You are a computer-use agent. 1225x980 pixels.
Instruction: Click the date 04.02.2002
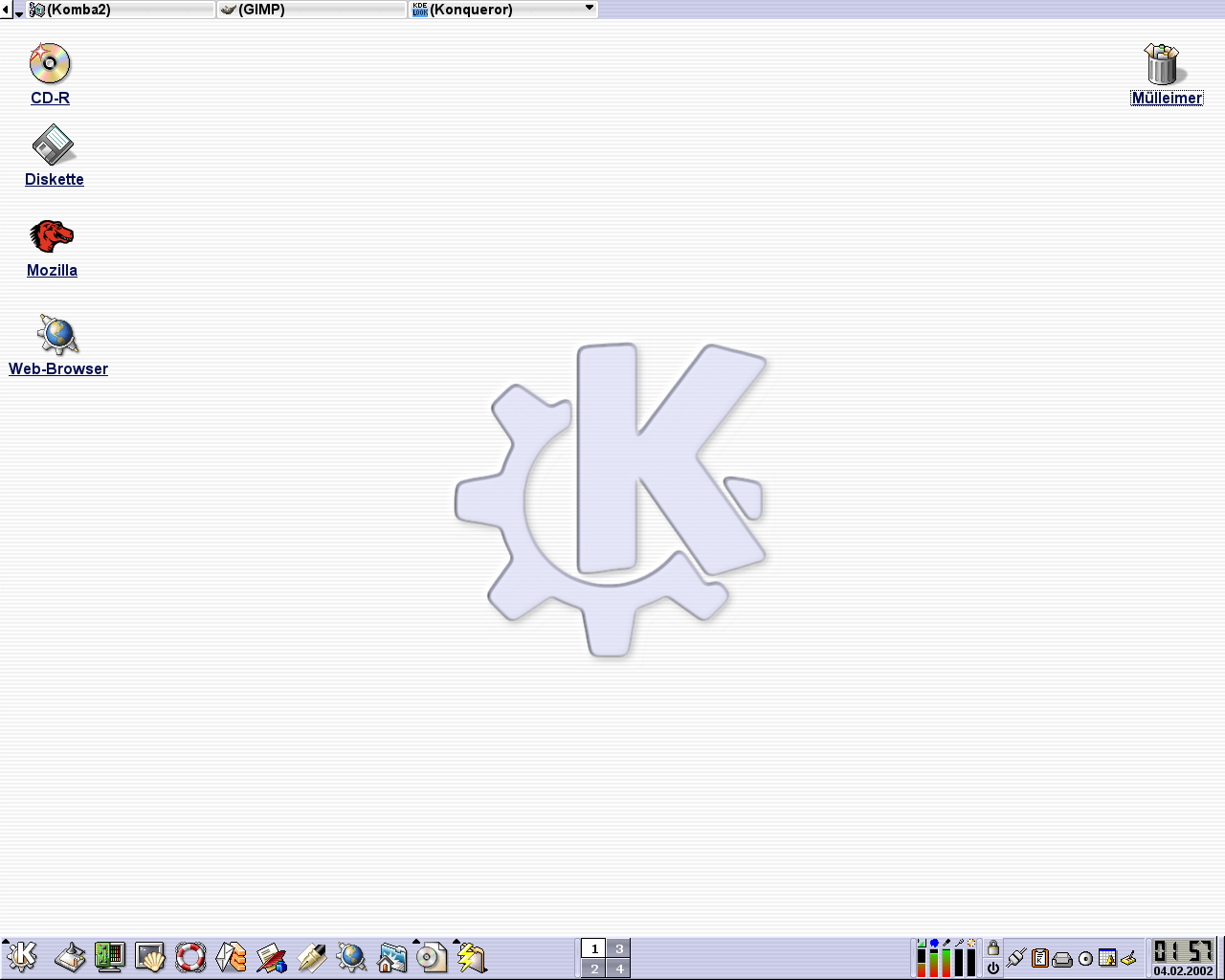1183,970
